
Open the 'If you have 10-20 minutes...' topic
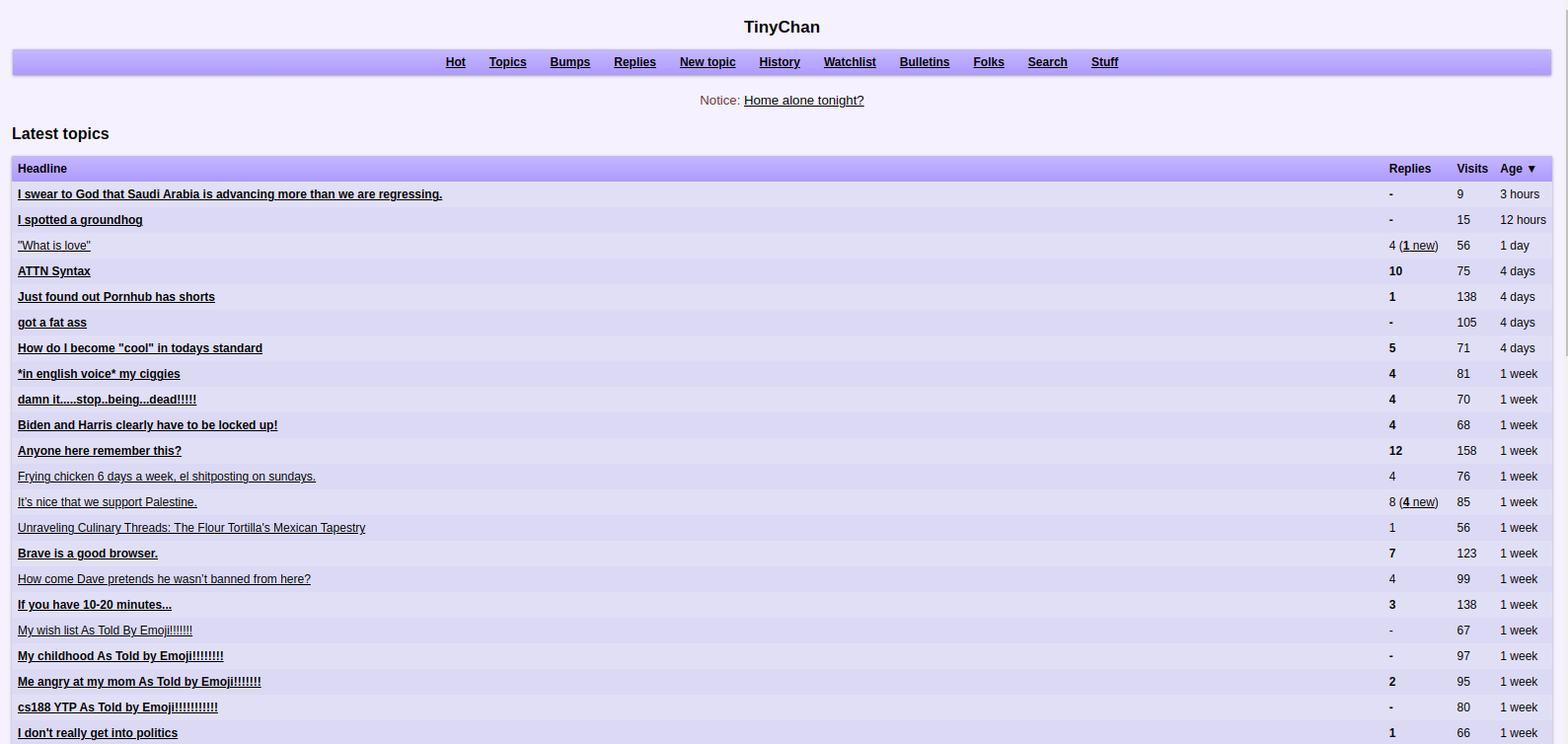click(x=95, y=605)
